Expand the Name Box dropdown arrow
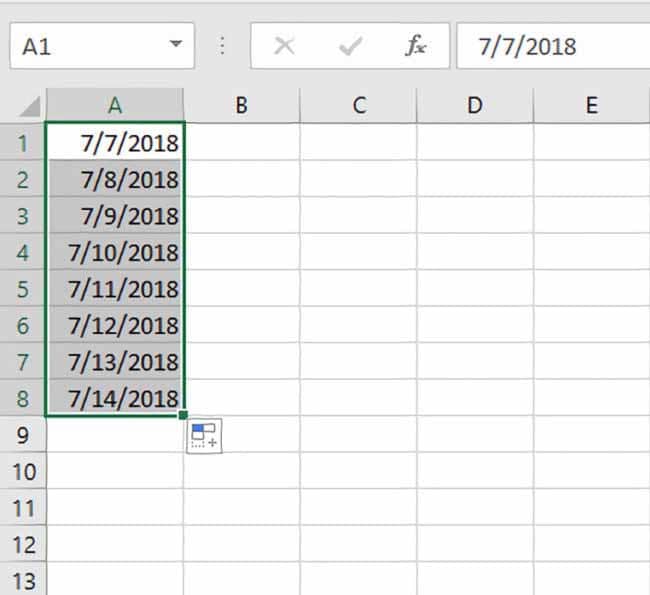 point(176,43)
